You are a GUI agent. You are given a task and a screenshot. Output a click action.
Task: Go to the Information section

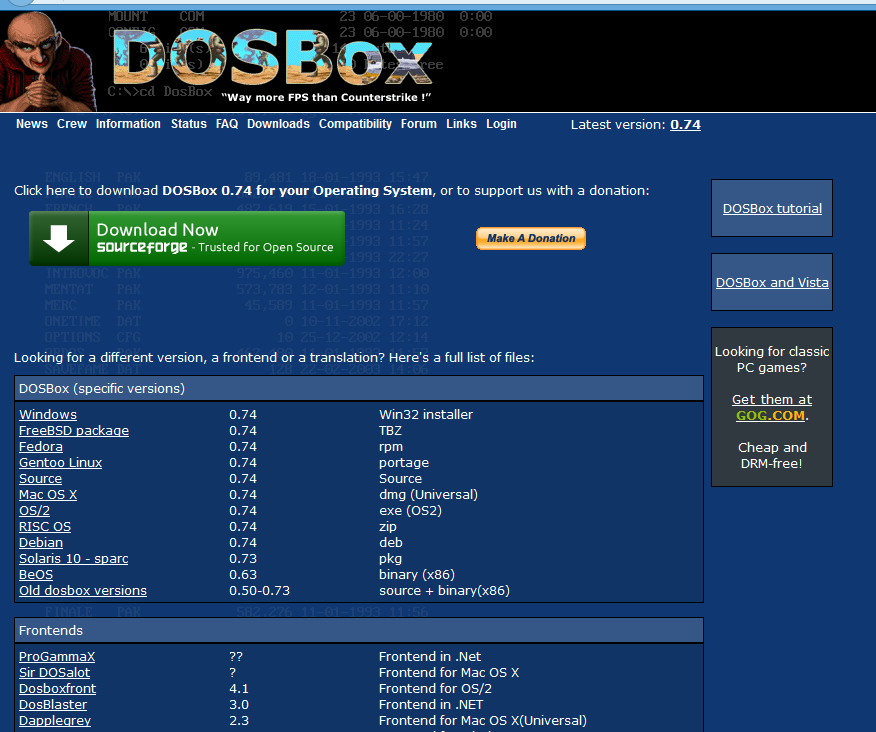[128, 124]
